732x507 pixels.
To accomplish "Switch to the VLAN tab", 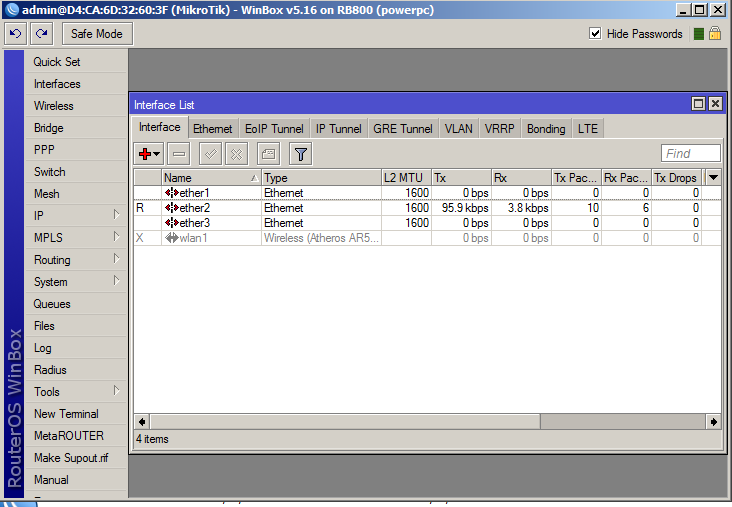I will 458,129.
